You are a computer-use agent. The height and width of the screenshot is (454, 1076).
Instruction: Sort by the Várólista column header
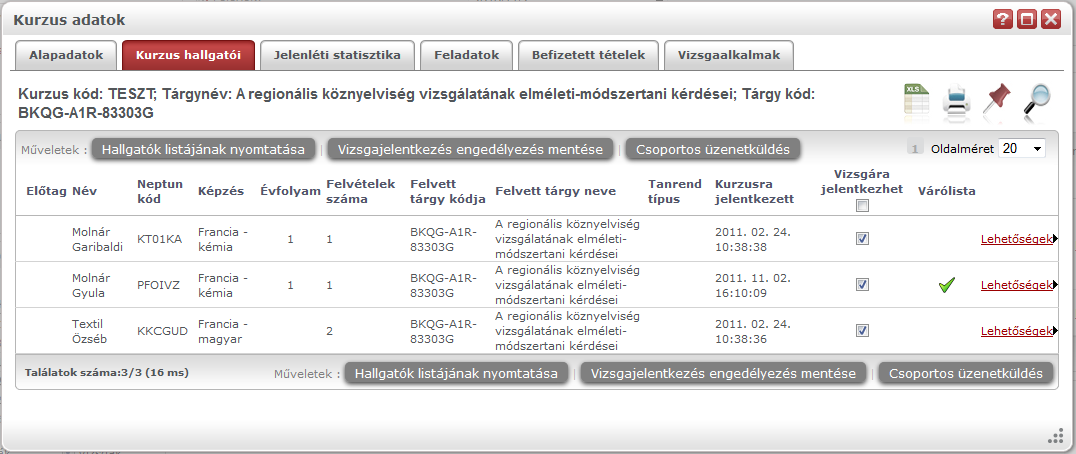(x=946, y=191)
